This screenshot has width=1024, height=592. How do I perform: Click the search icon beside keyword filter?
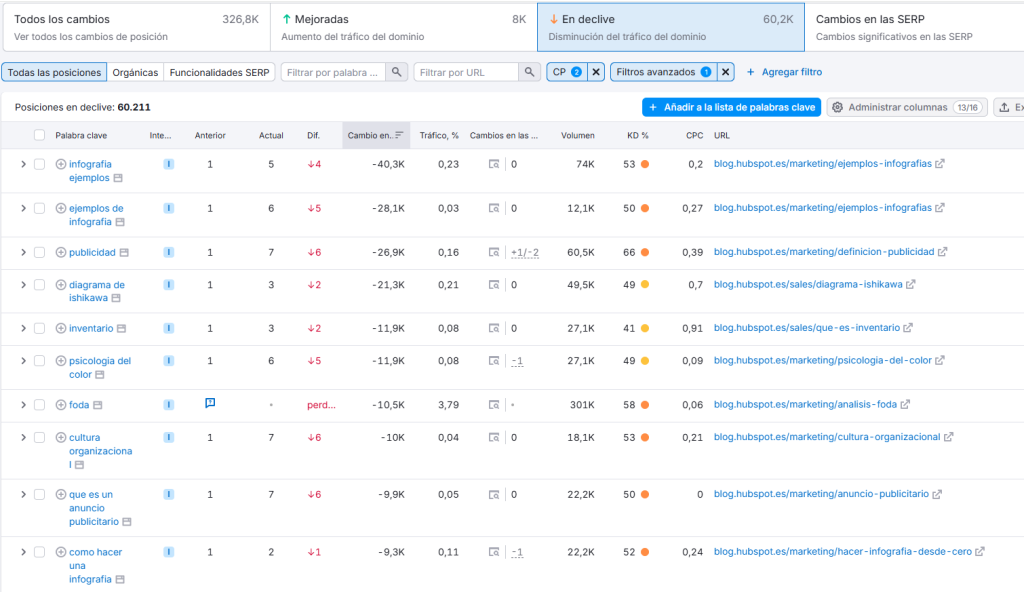[397, 72]
